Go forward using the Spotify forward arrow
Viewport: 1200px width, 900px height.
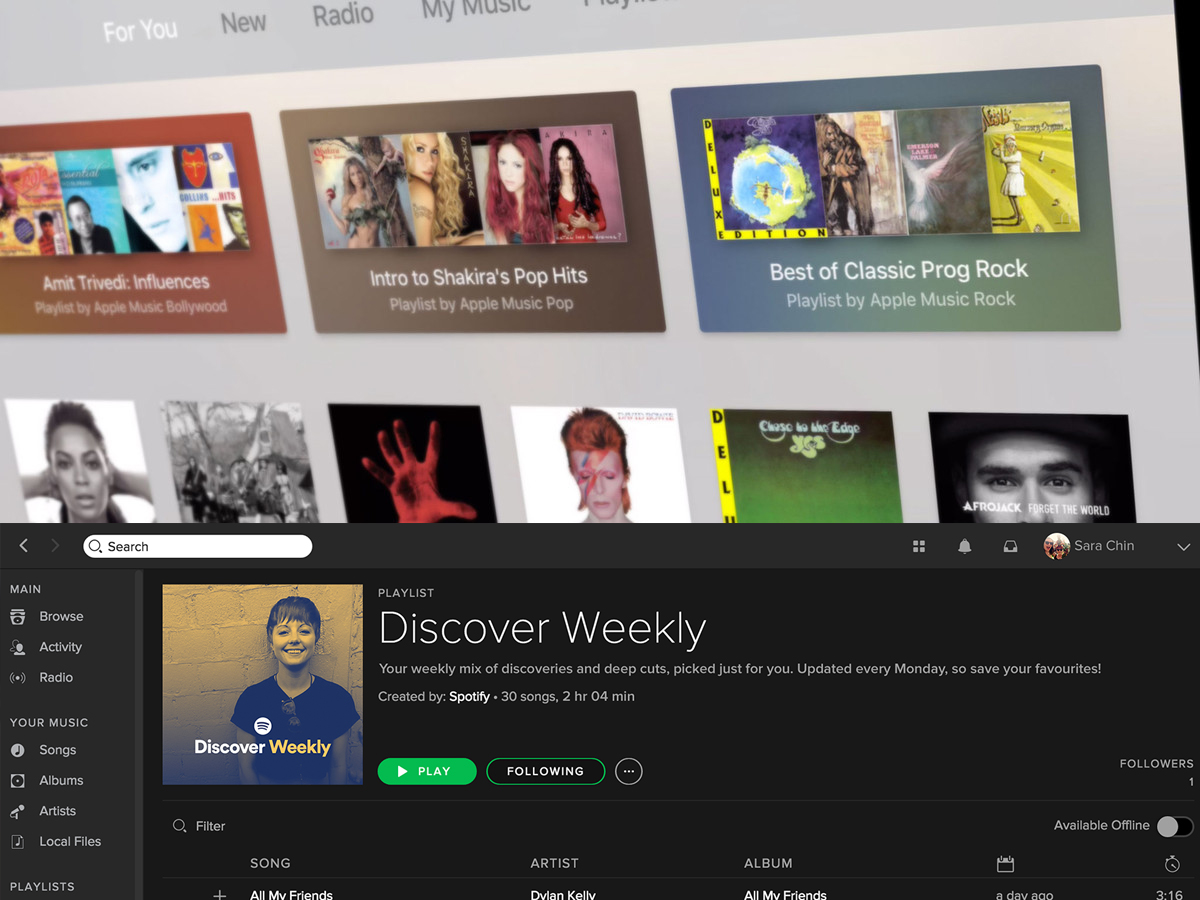click(55, 546)
